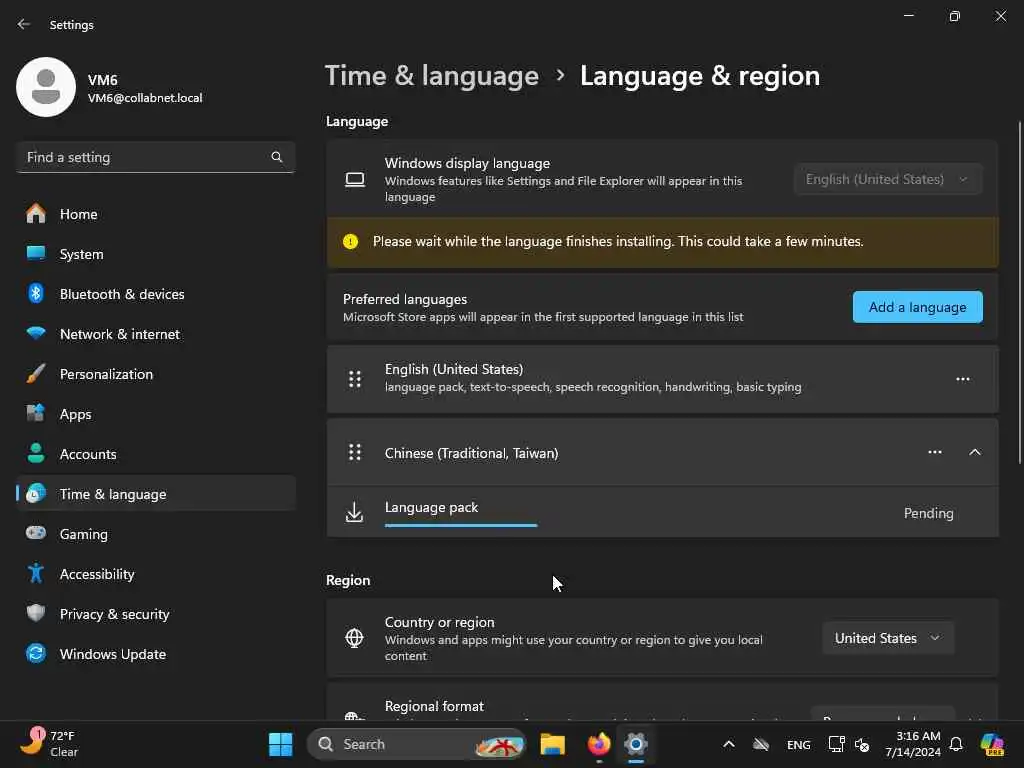Click the English (United States) drag handle
Image resolution: width=1024 pixels, height=768 pixels.
point(355,379)
